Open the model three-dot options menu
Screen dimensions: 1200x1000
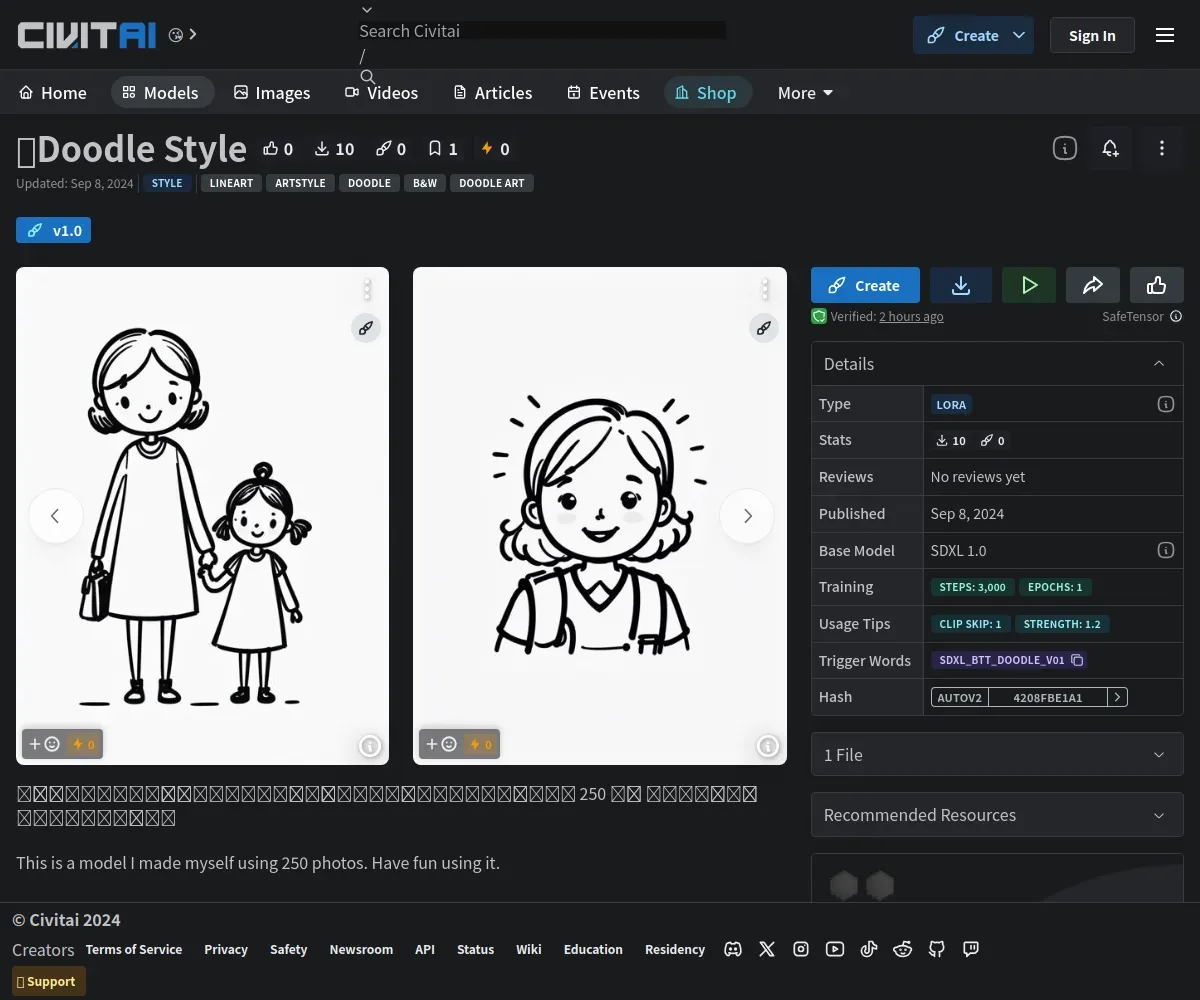coord(1161,148)
